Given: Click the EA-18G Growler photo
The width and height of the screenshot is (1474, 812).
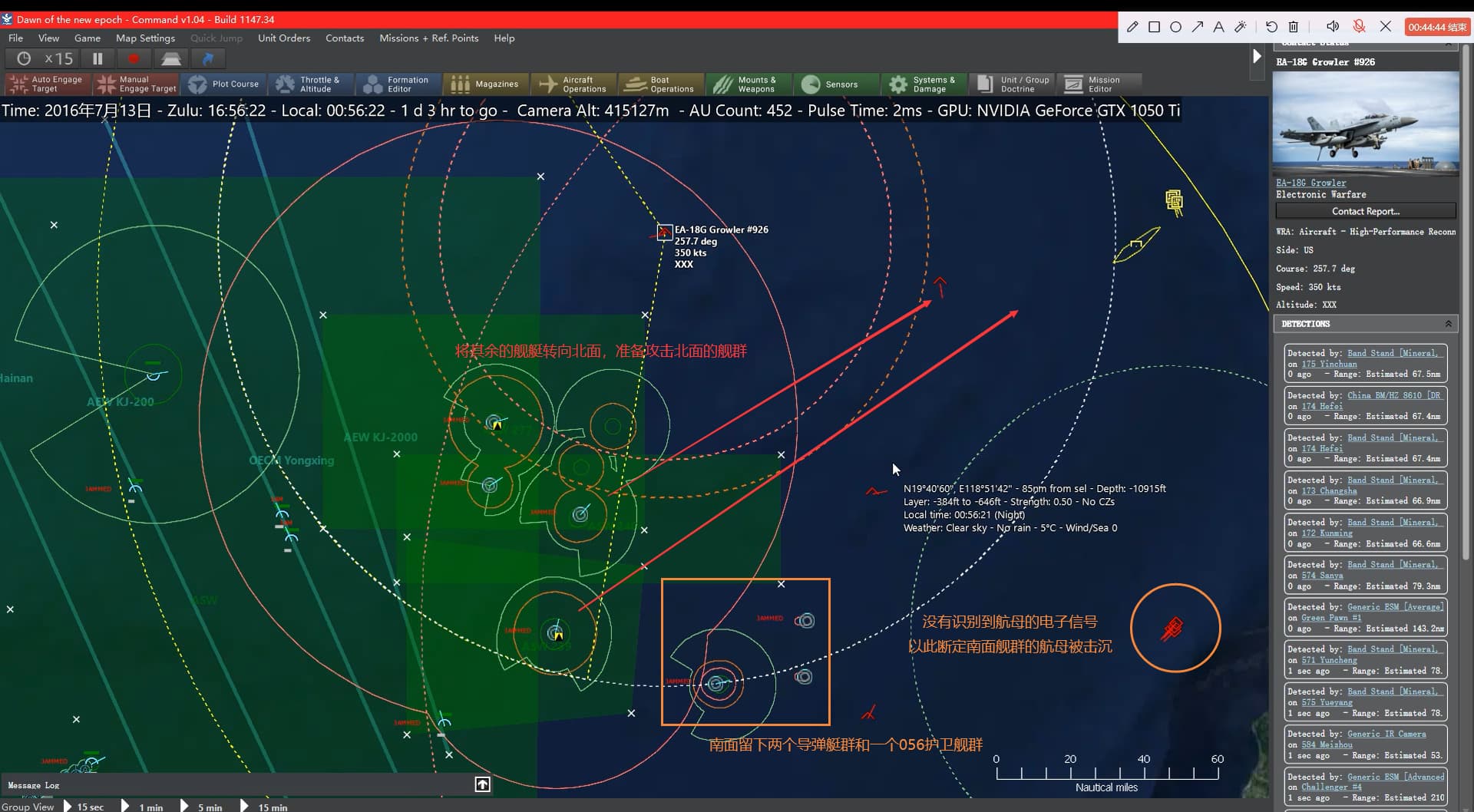Looking at the screenshot, I should [1366, 123].
